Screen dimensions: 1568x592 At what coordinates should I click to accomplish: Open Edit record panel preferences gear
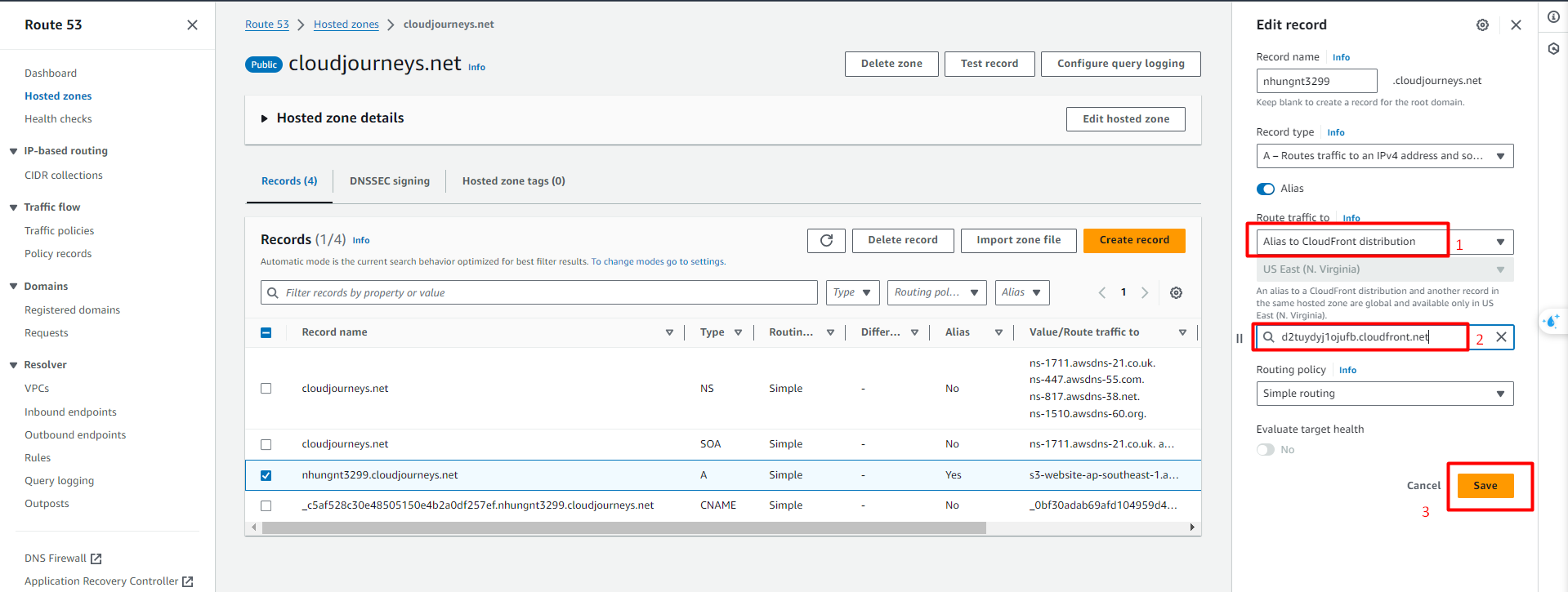pos(1482,25)
